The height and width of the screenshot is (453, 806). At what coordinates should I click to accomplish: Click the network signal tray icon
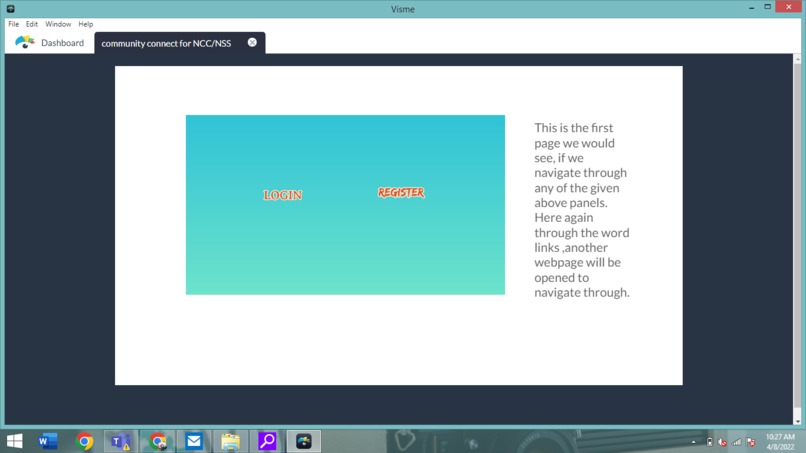737,442
